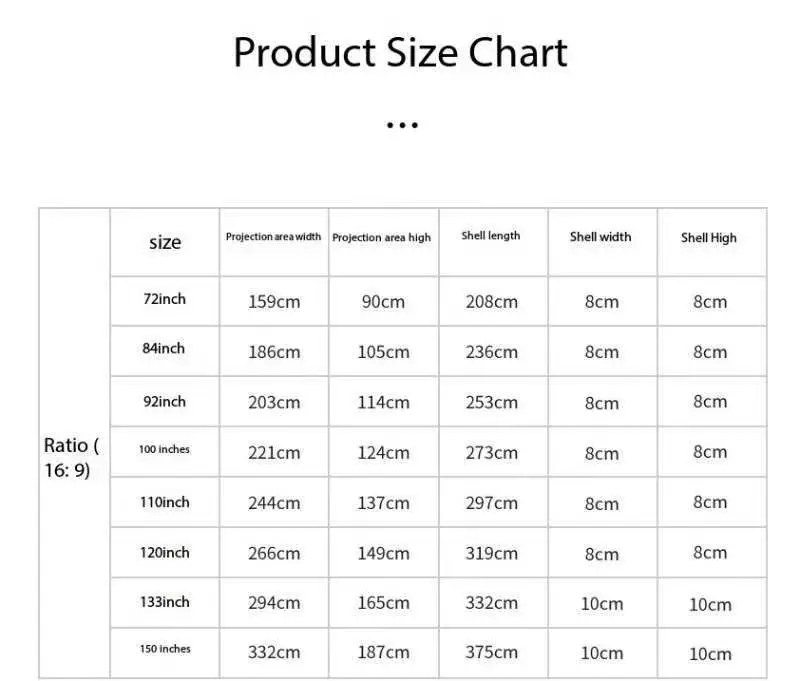Click the 137cm projection height cell
The height and width of the screenshot is (681, 800).
pos(383,503)
